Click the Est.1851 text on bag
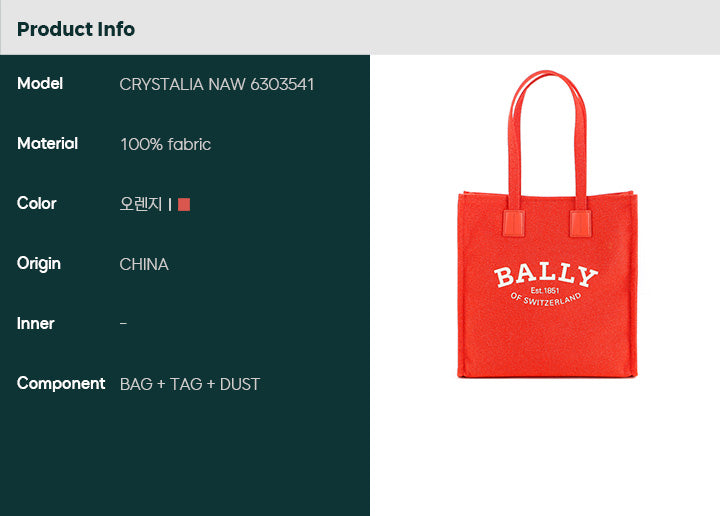 click(545, 290)
